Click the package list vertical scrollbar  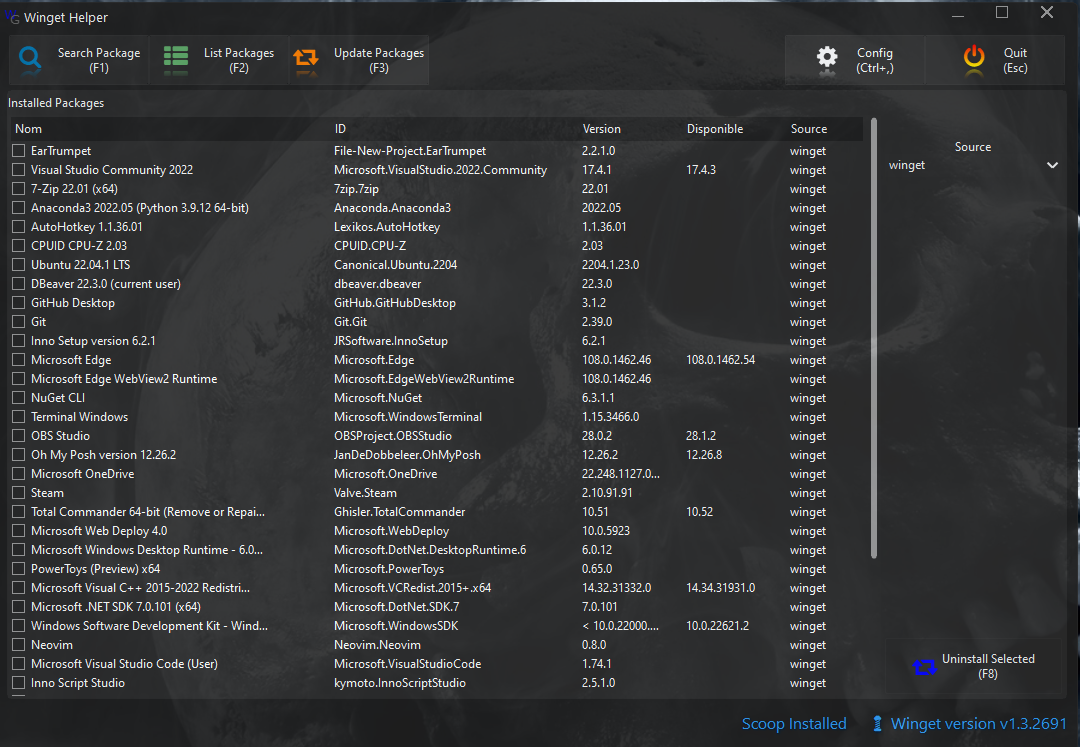(874, 337)
